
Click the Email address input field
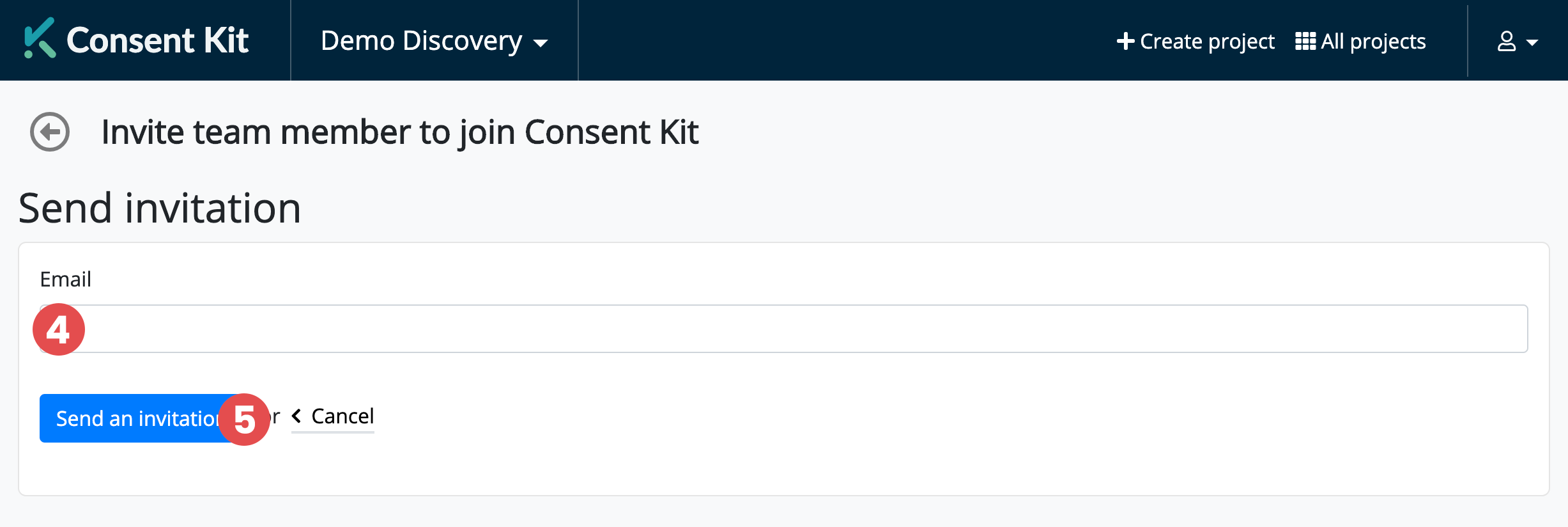[799, 329]
